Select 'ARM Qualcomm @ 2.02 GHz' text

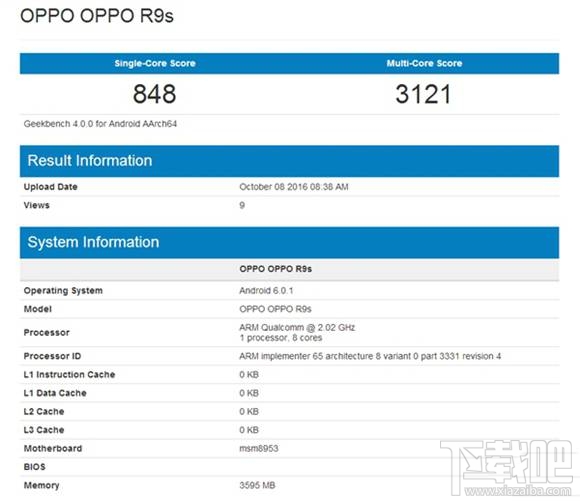[x=297, y=327]
